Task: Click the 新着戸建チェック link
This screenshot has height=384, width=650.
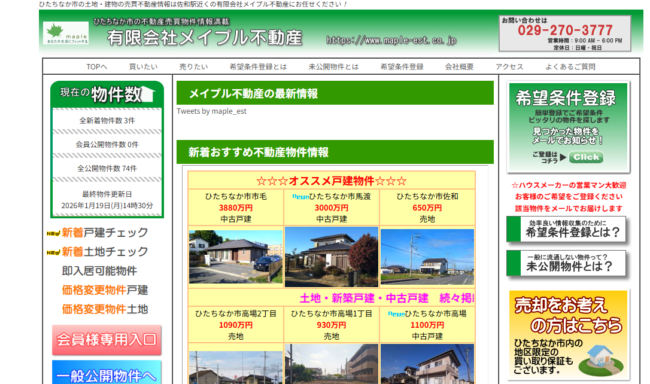Action: point(105,233)
